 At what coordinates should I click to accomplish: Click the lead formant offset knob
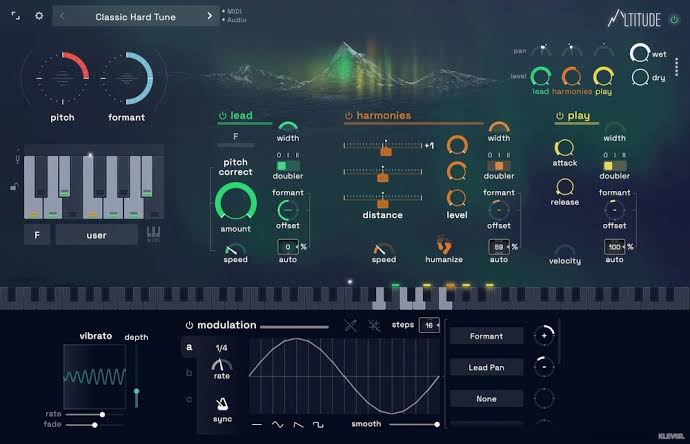coord(288,210)
